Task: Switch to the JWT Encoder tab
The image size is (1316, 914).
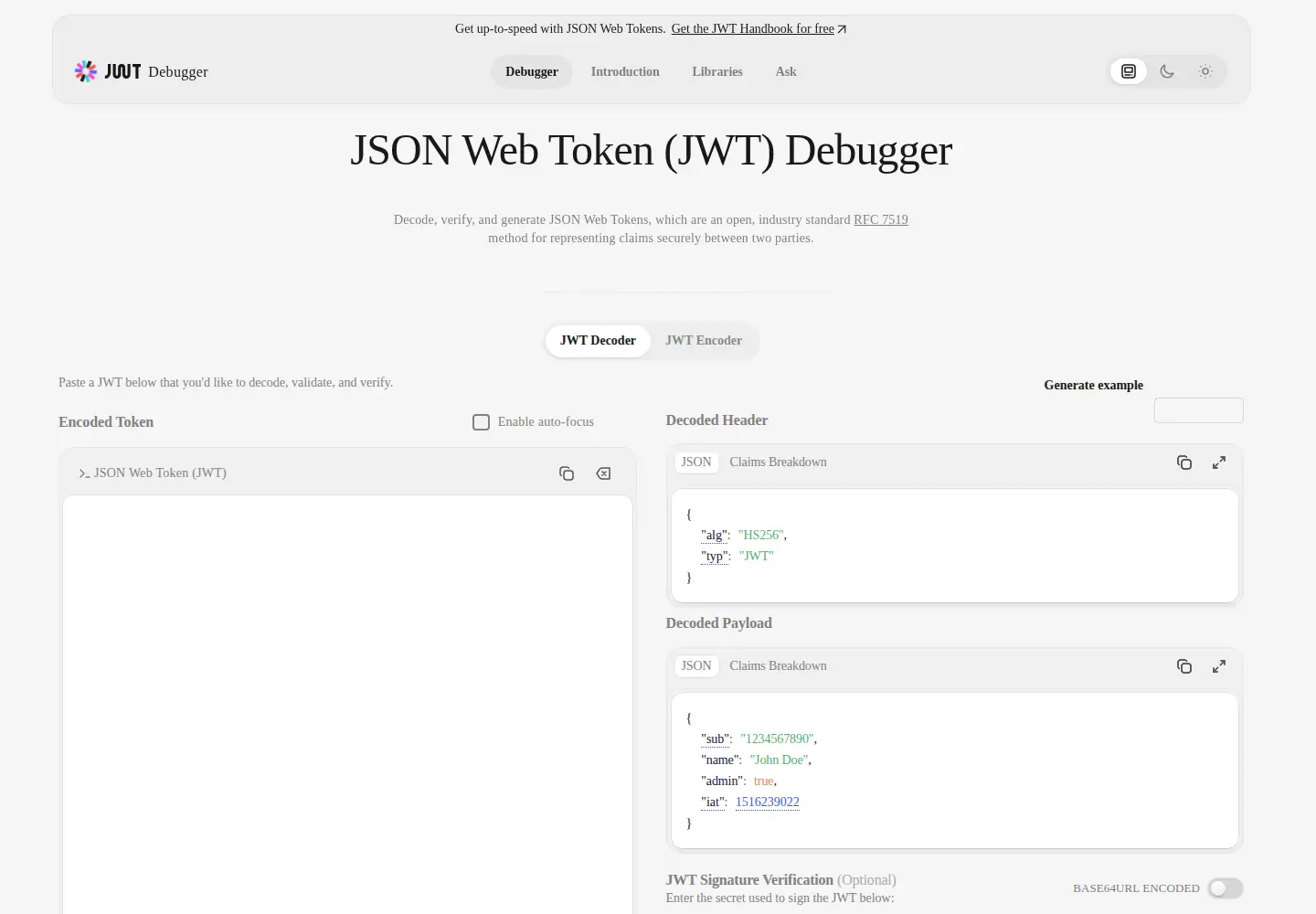Action: coord(704,341)
